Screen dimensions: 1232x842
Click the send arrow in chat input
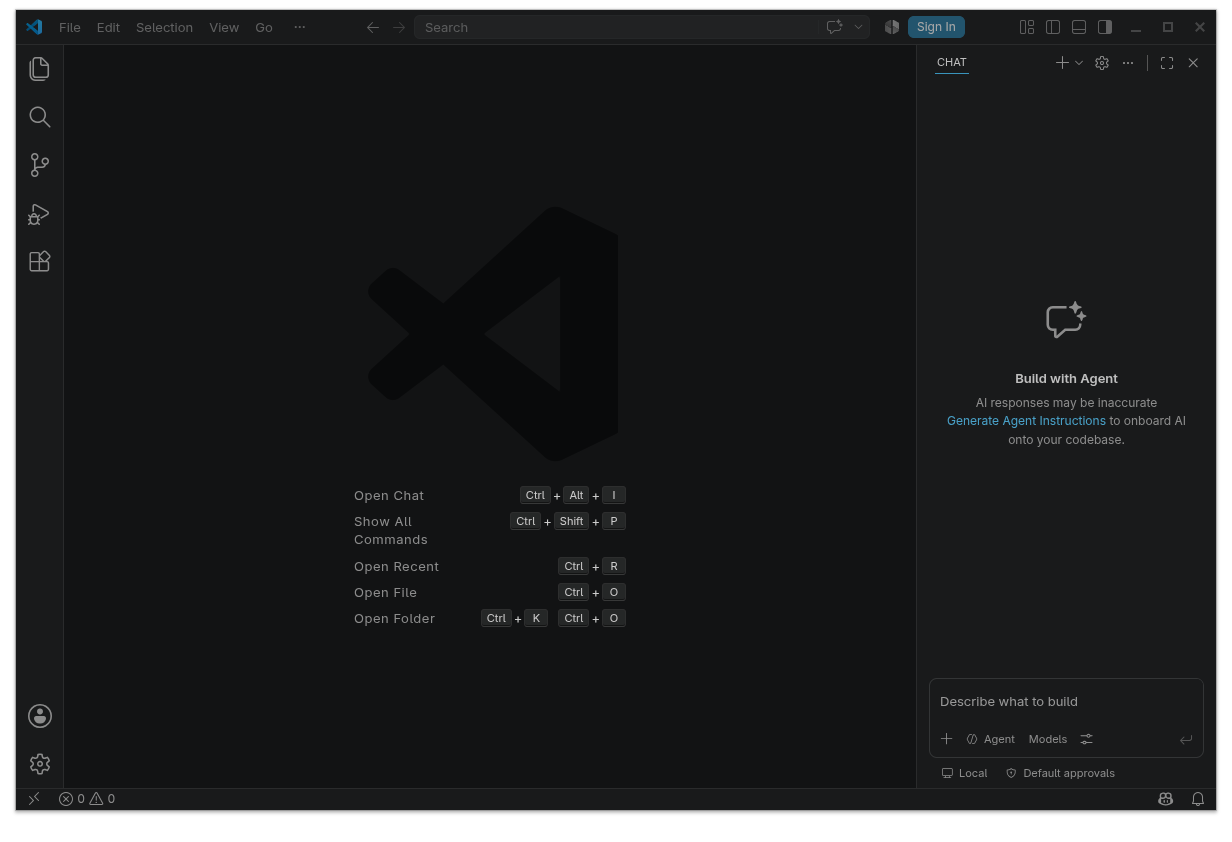point(1186,740)
